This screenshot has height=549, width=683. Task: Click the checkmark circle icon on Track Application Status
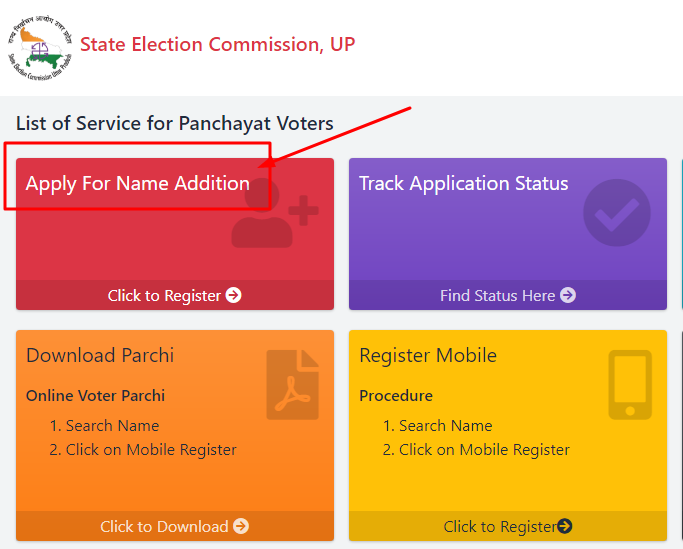tap(617, 213)
